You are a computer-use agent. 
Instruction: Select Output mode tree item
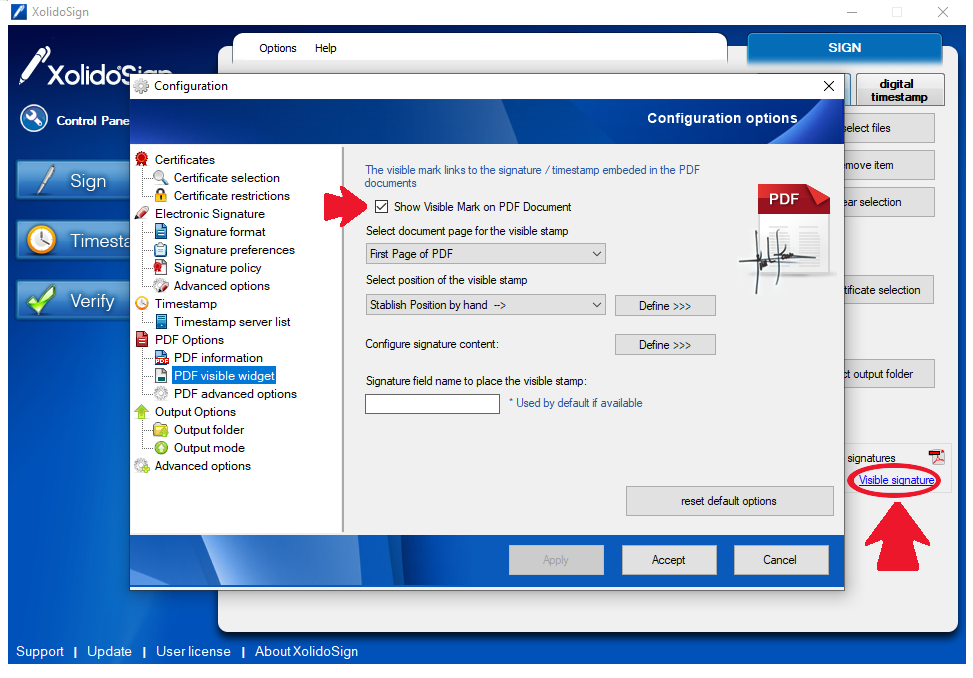click(x=209, y=447)
